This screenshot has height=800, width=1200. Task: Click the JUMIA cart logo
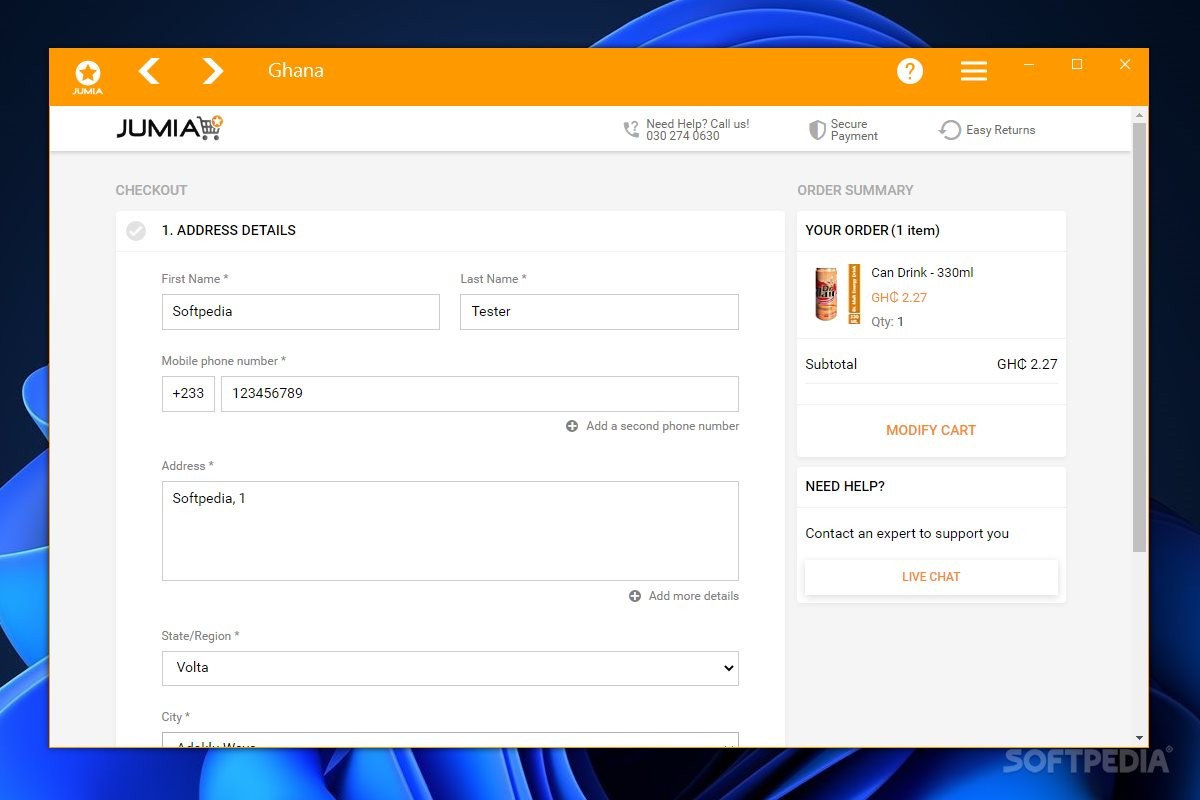coord(169,128)
